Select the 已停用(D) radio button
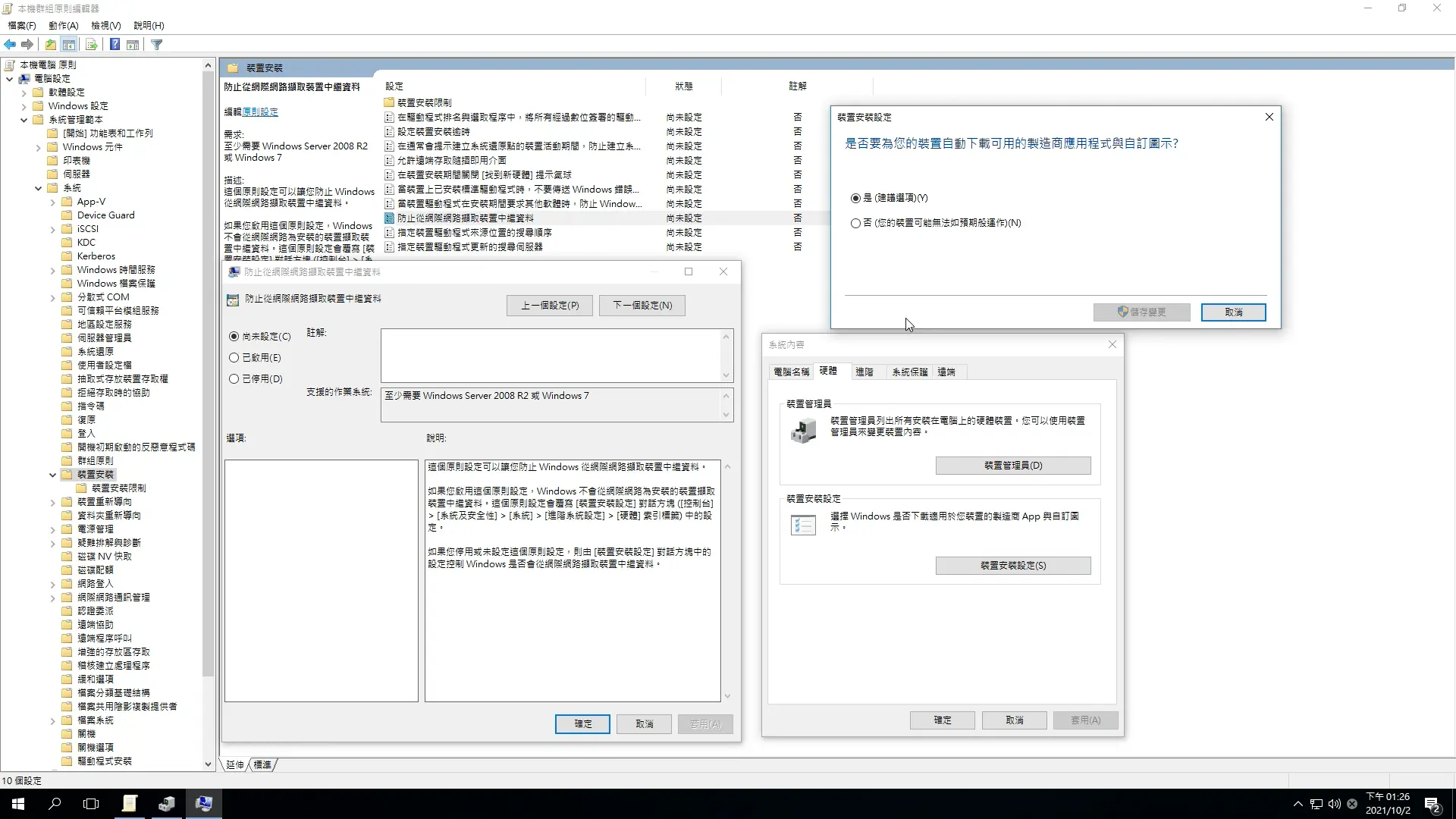1456x819 pixels. coord(234,379)
